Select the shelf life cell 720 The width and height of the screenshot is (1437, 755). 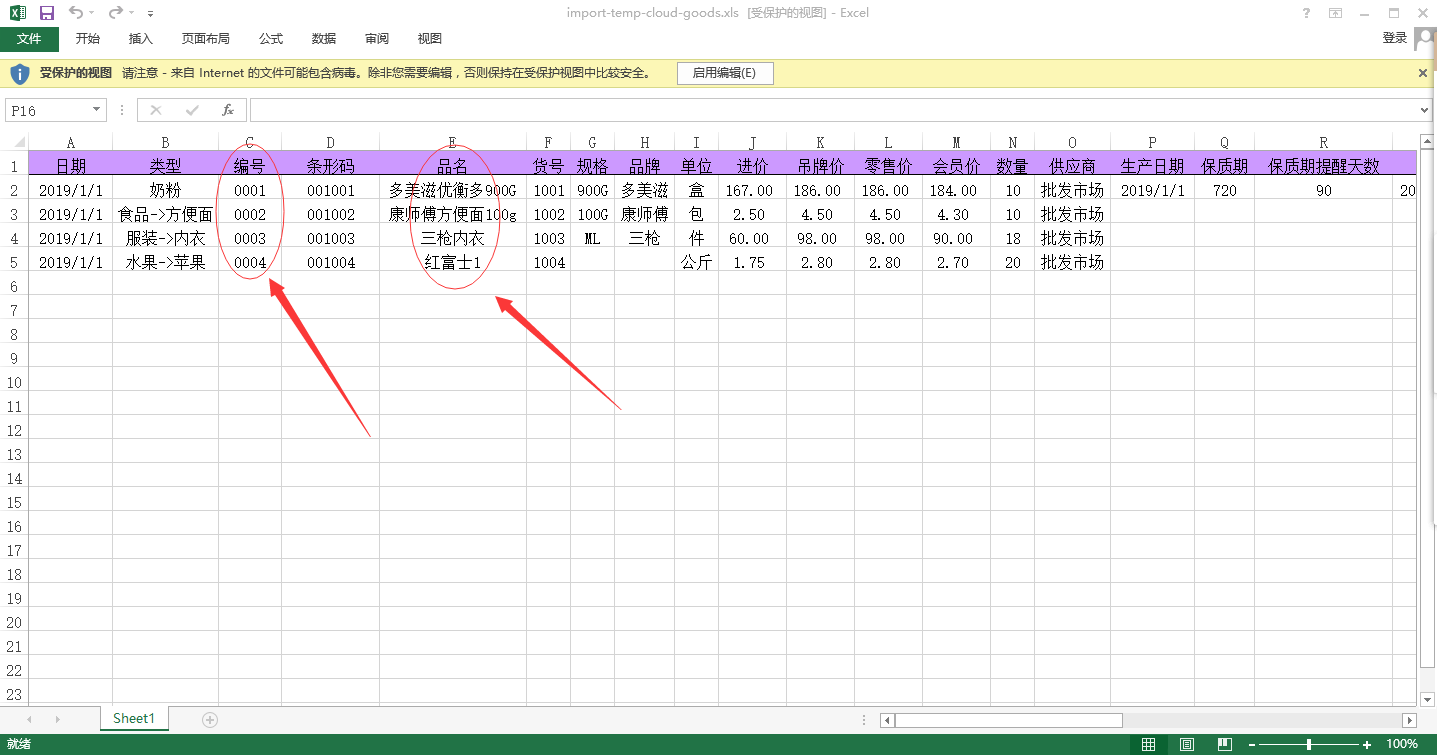click(1224, 190)
